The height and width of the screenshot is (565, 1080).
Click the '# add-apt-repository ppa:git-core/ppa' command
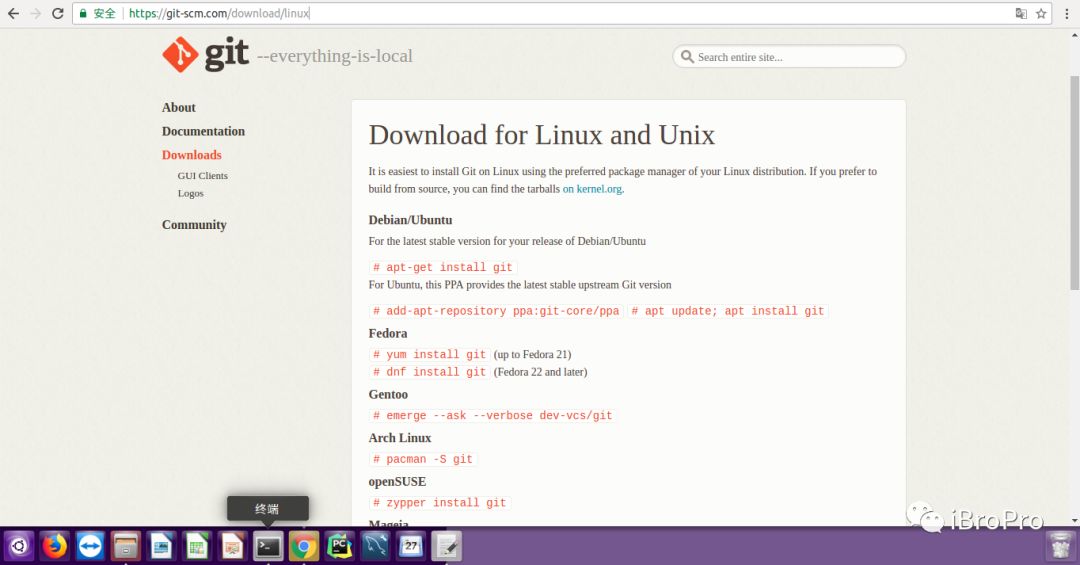[x=496, y=311]
